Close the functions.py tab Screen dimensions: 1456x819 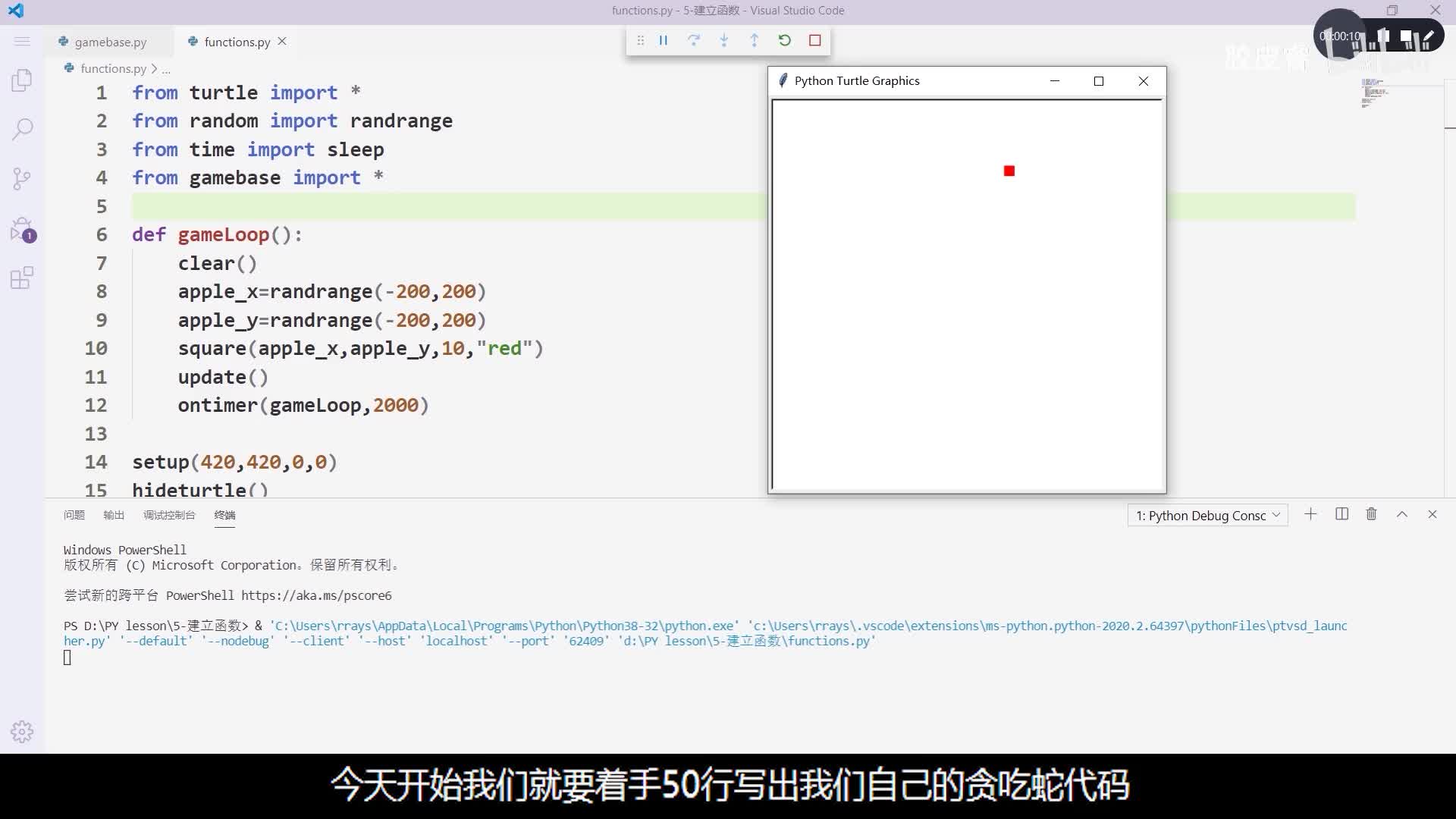pos(282,41)
